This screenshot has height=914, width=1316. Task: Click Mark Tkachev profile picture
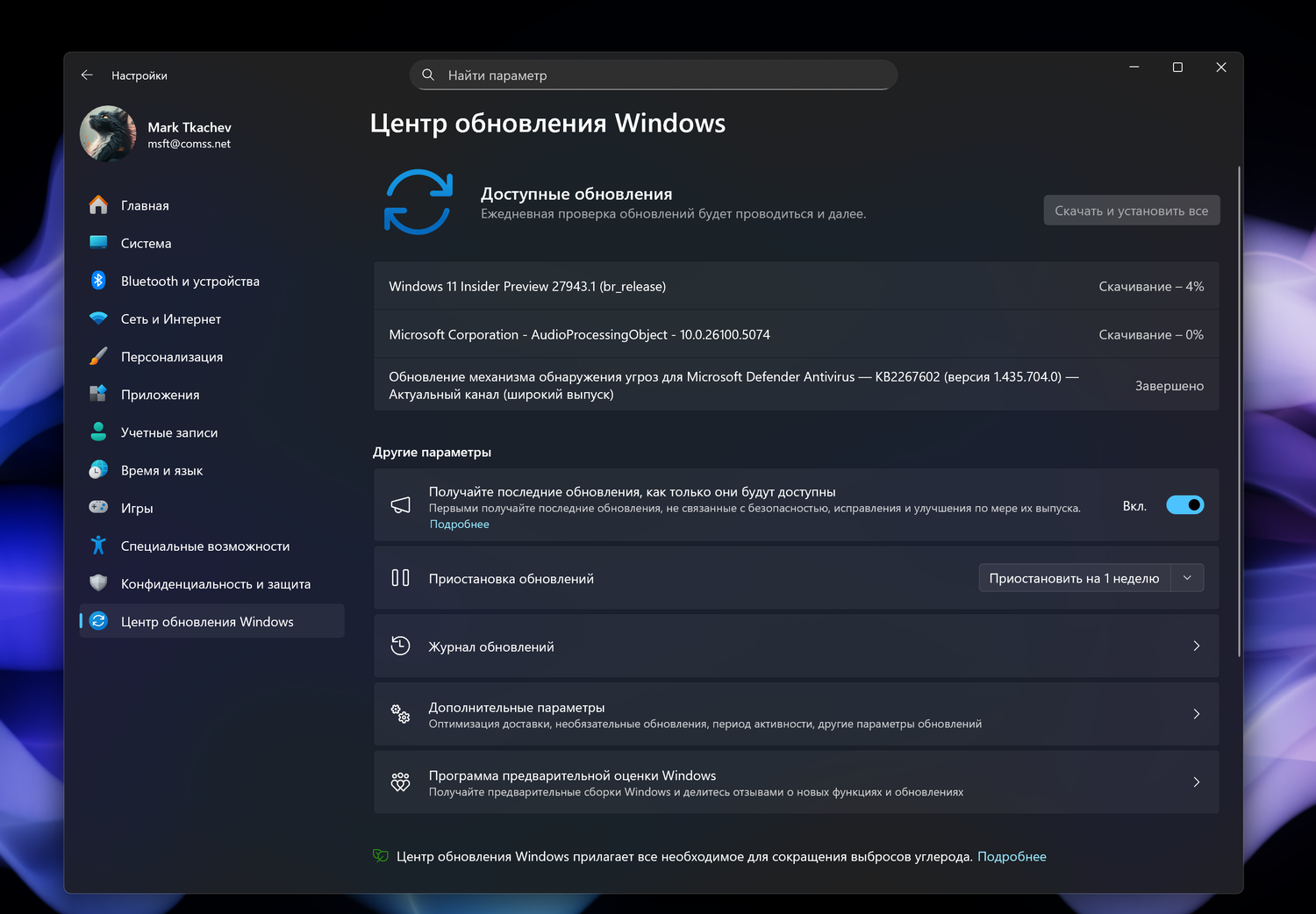107,133
